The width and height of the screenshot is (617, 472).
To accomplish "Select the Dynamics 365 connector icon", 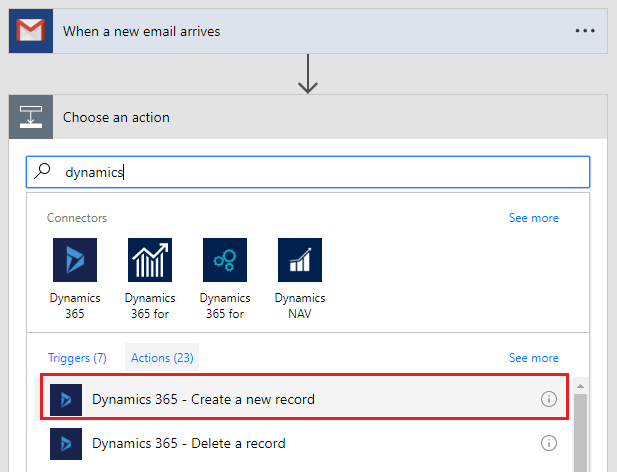I will coord(75,260).
